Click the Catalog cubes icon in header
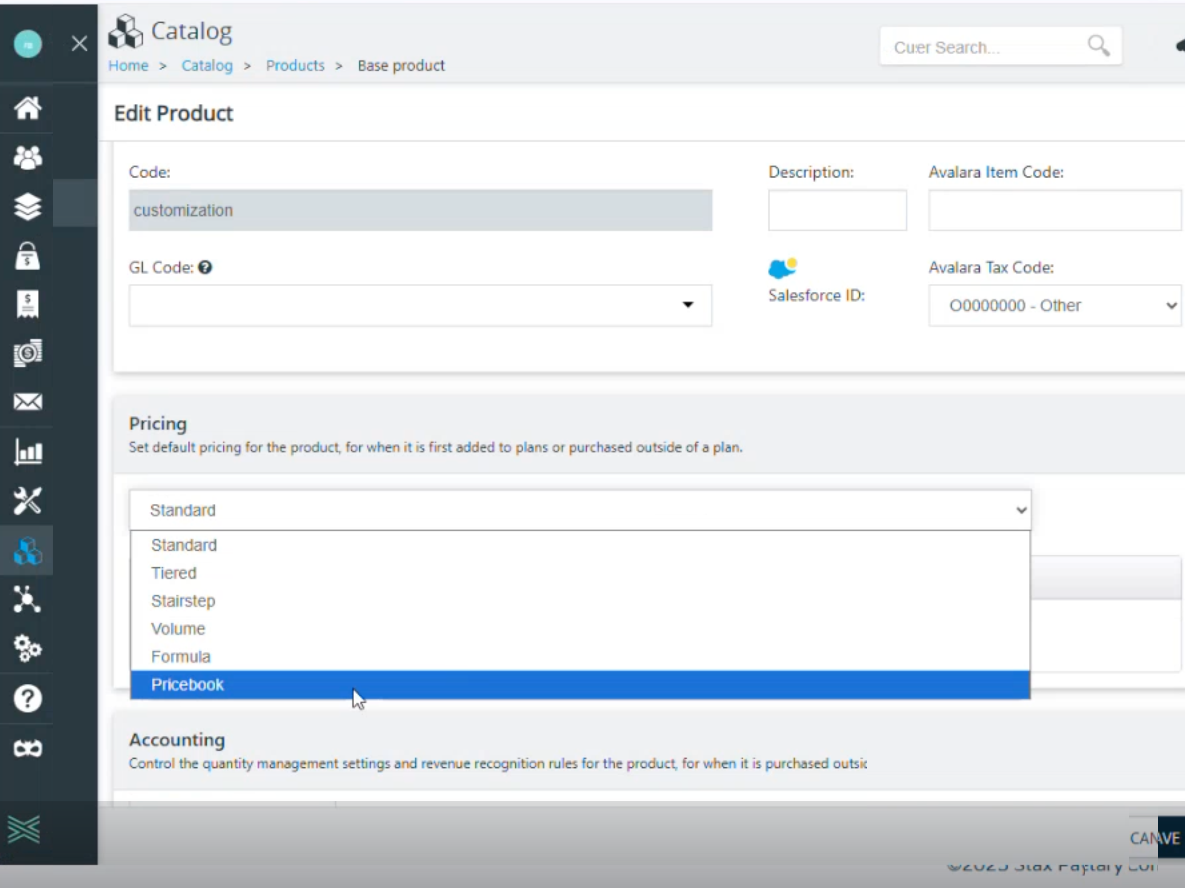1185x888 pixels. pos(125,32)
